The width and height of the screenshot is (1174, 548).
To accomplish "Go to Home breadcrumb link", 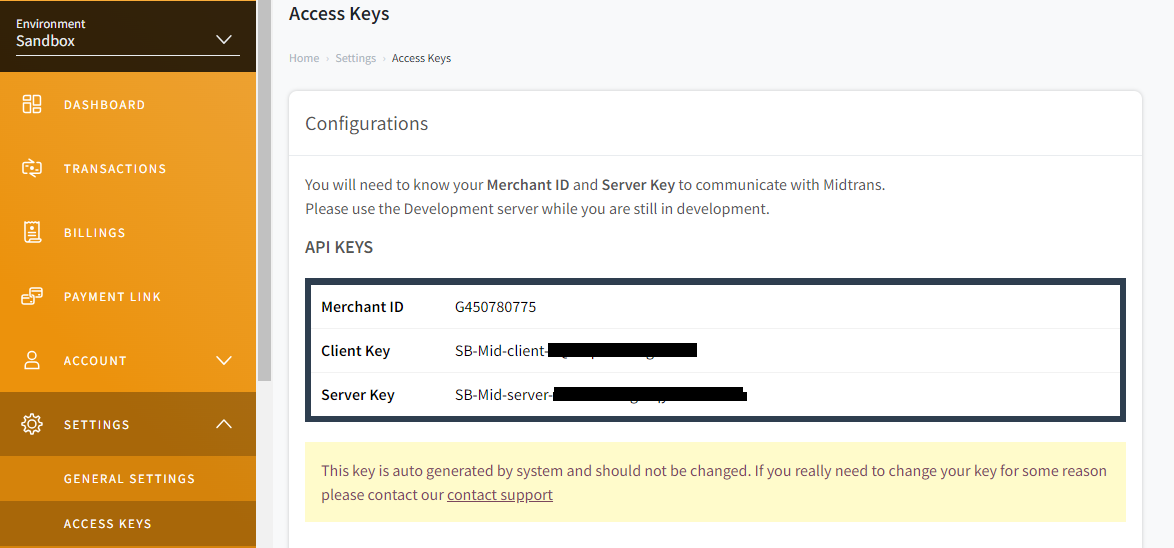I will pyautogui.click(x=304, y=58).
